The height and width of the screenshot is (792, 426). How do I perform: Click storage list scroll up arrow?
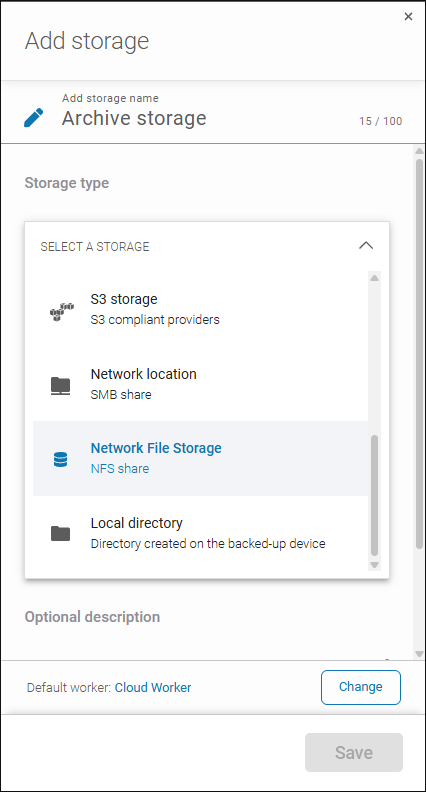click(374, 277)
